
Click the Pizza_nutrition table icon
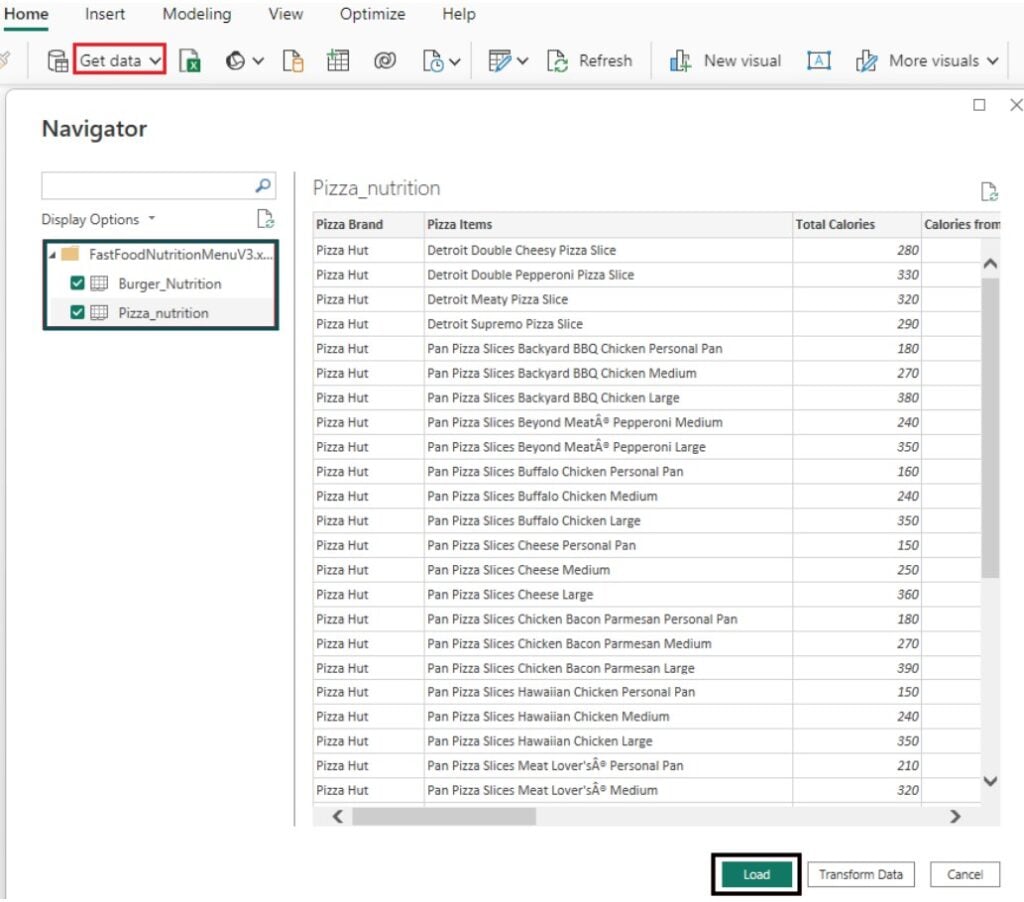[99, 313]
